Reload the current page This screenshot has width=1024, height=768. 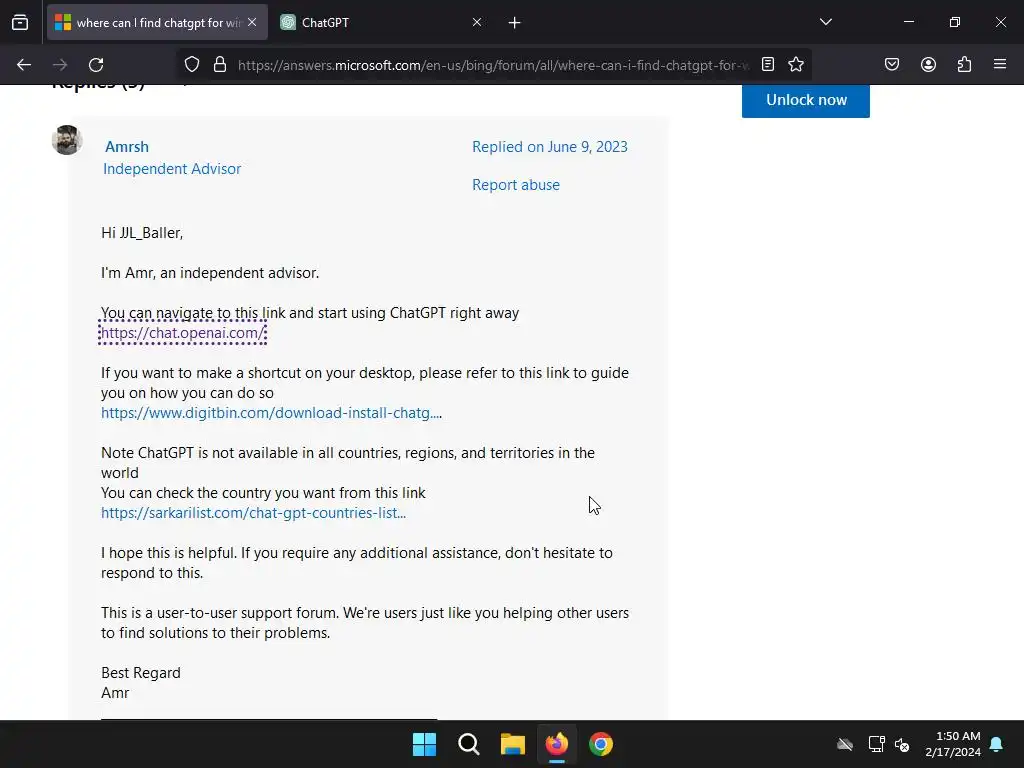pyautogui.click(x=96, y=65)
